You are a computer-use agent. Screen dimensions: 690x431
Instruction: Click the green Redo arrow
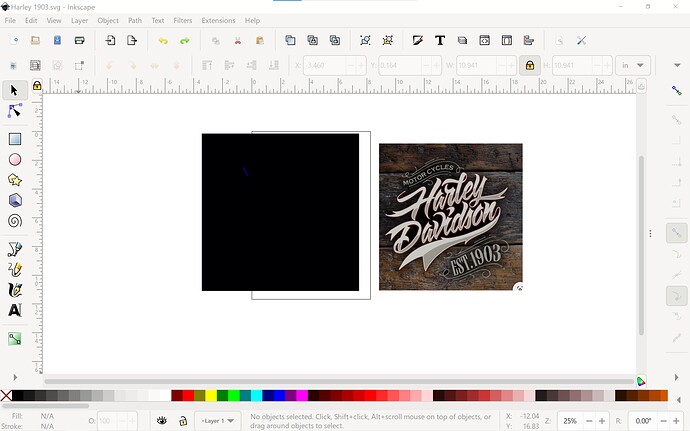pyautogui.click(x=185, y=41)
